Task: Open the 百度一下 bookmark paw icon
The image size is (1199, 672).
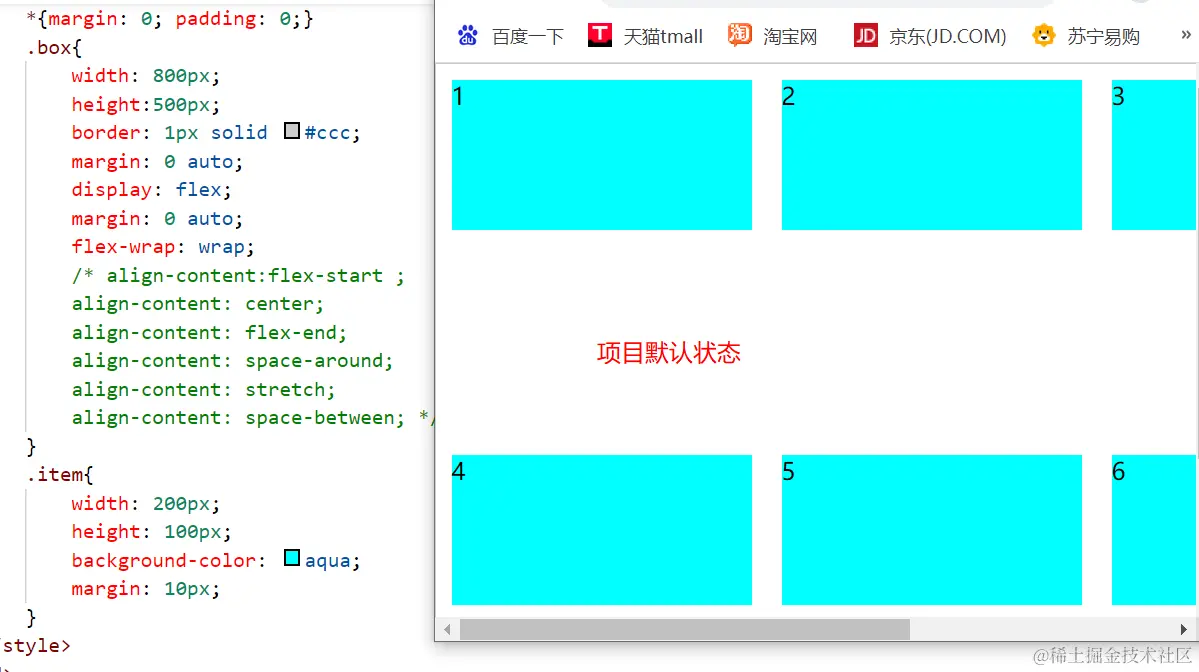Action: [467, 35]
